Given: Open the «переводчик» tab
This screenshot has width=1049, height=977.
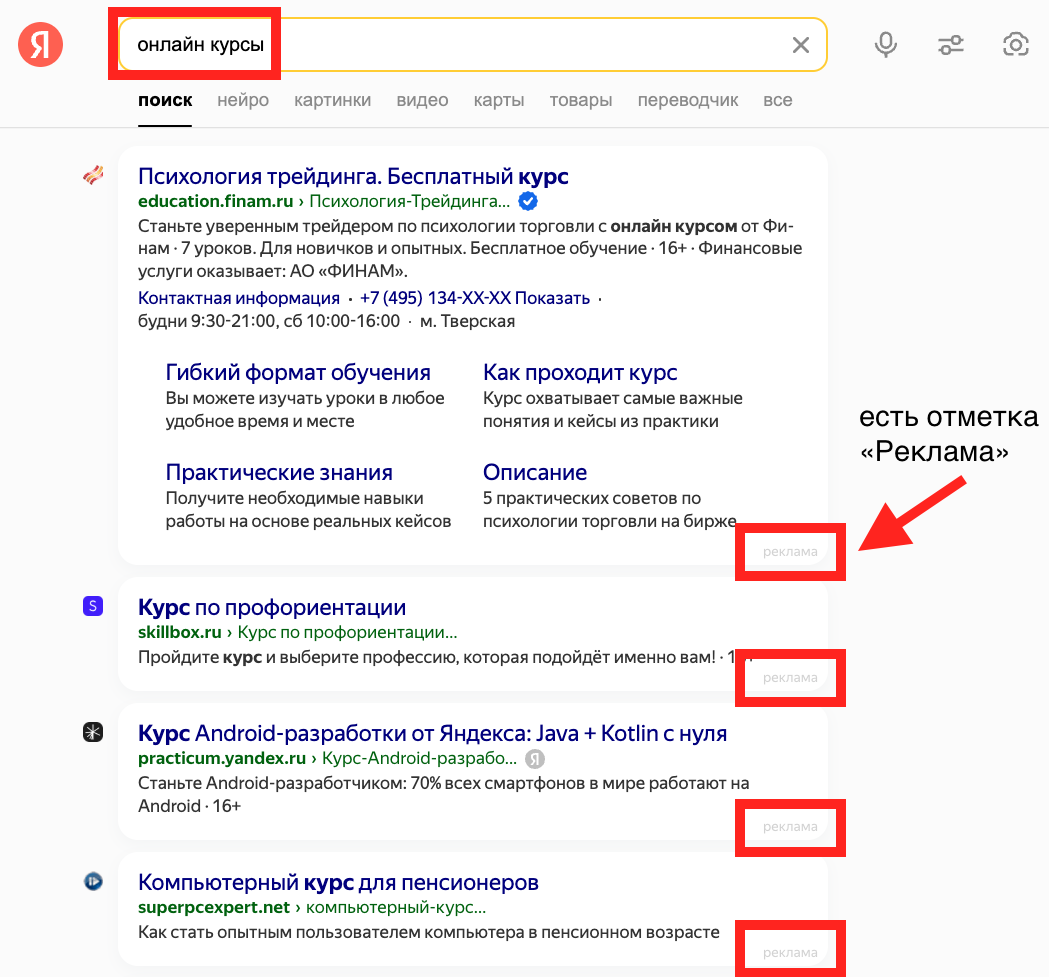Looking at the screenshot, I should tap(688, 100).
